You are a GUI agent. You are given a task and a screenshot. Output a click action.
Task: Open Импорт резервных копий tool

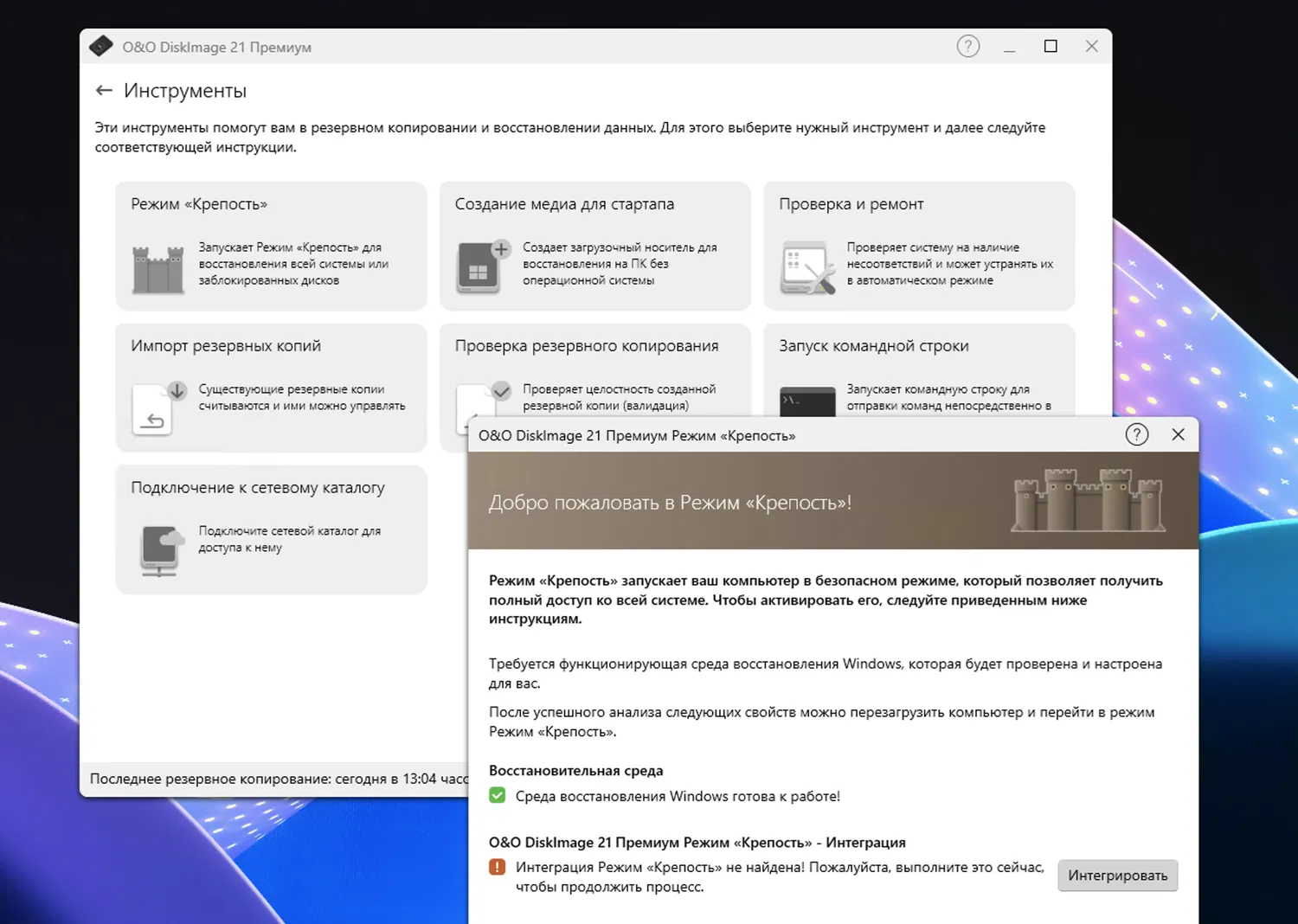tap(271, 388)
